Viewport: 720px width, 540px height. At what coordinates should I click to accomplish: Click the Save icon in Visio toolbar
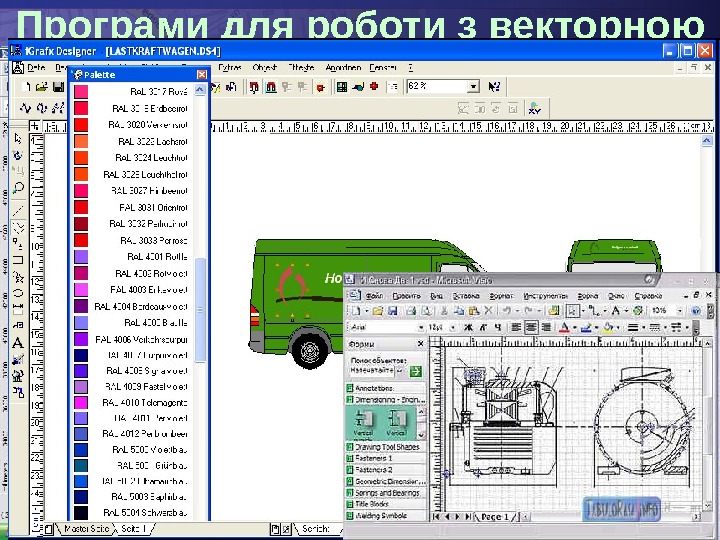[x=393, y=311]
